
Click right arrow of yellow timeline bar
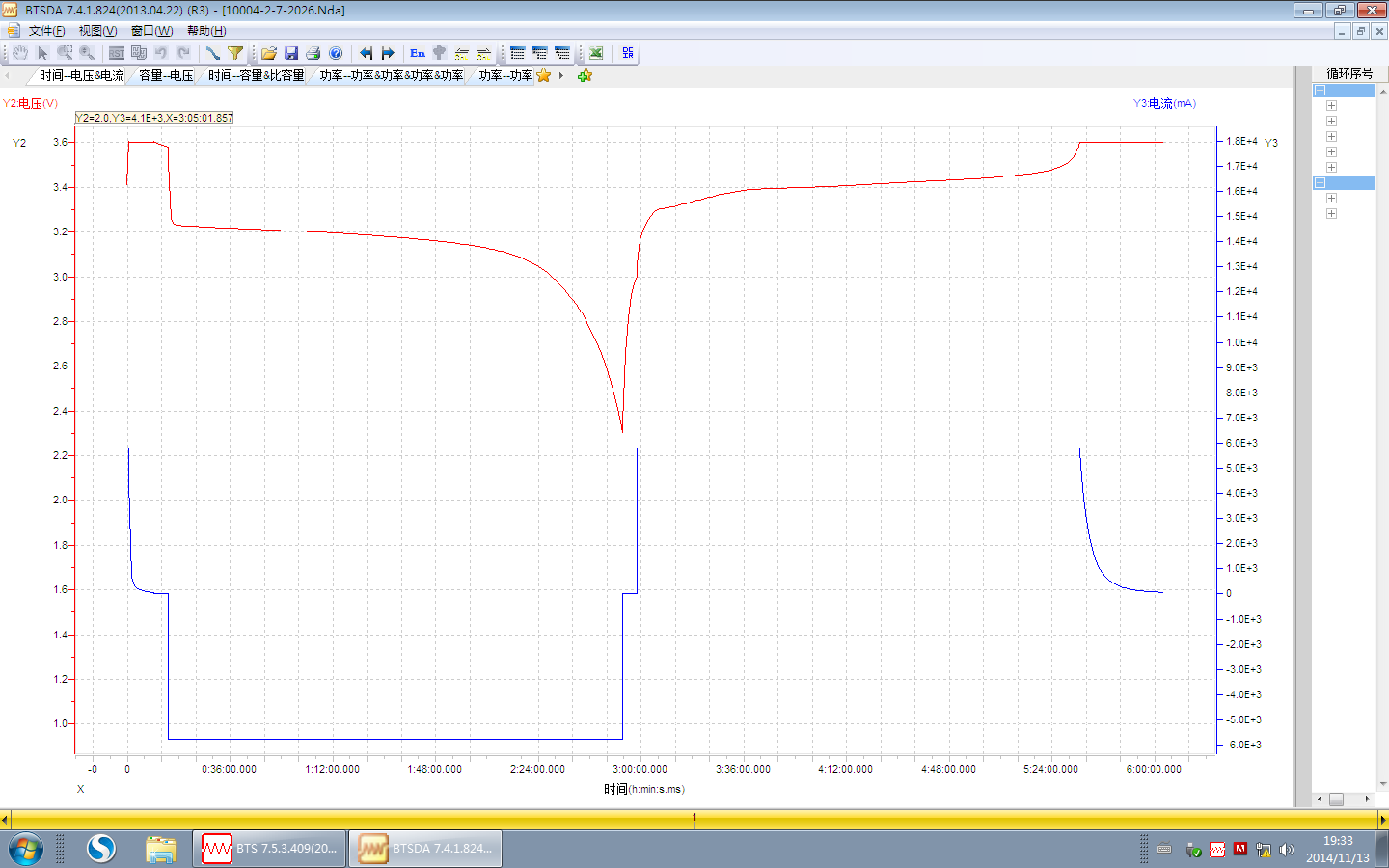(1383, 820)
